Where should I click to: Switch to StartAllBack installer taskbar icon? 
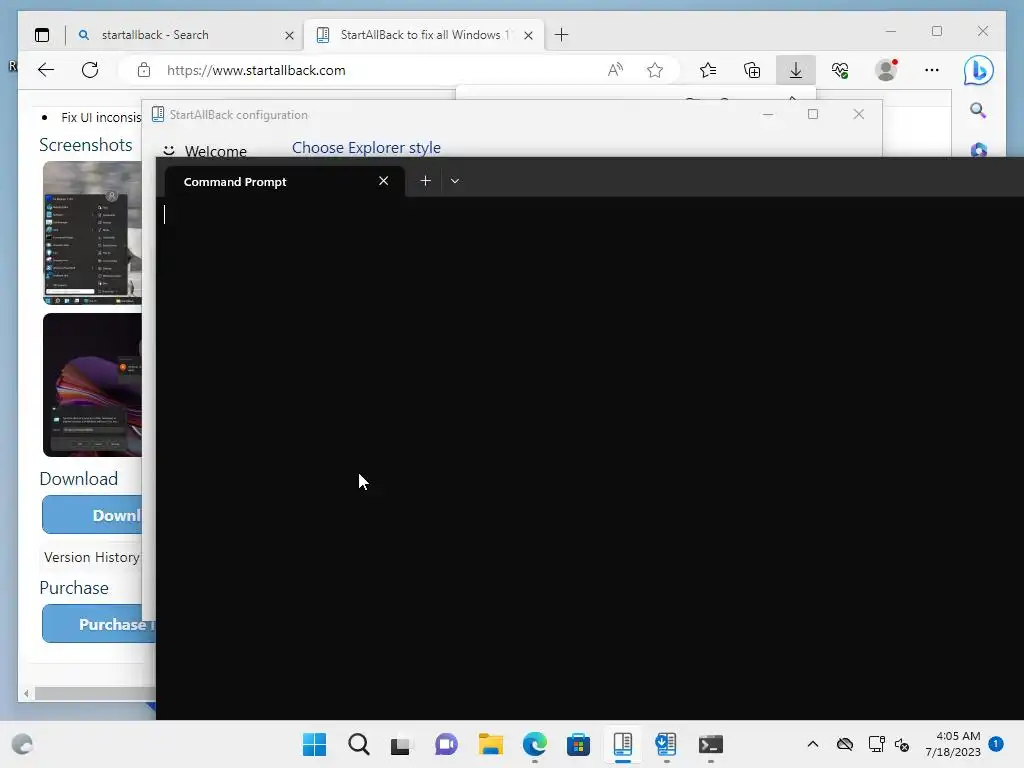click(666, 744)
